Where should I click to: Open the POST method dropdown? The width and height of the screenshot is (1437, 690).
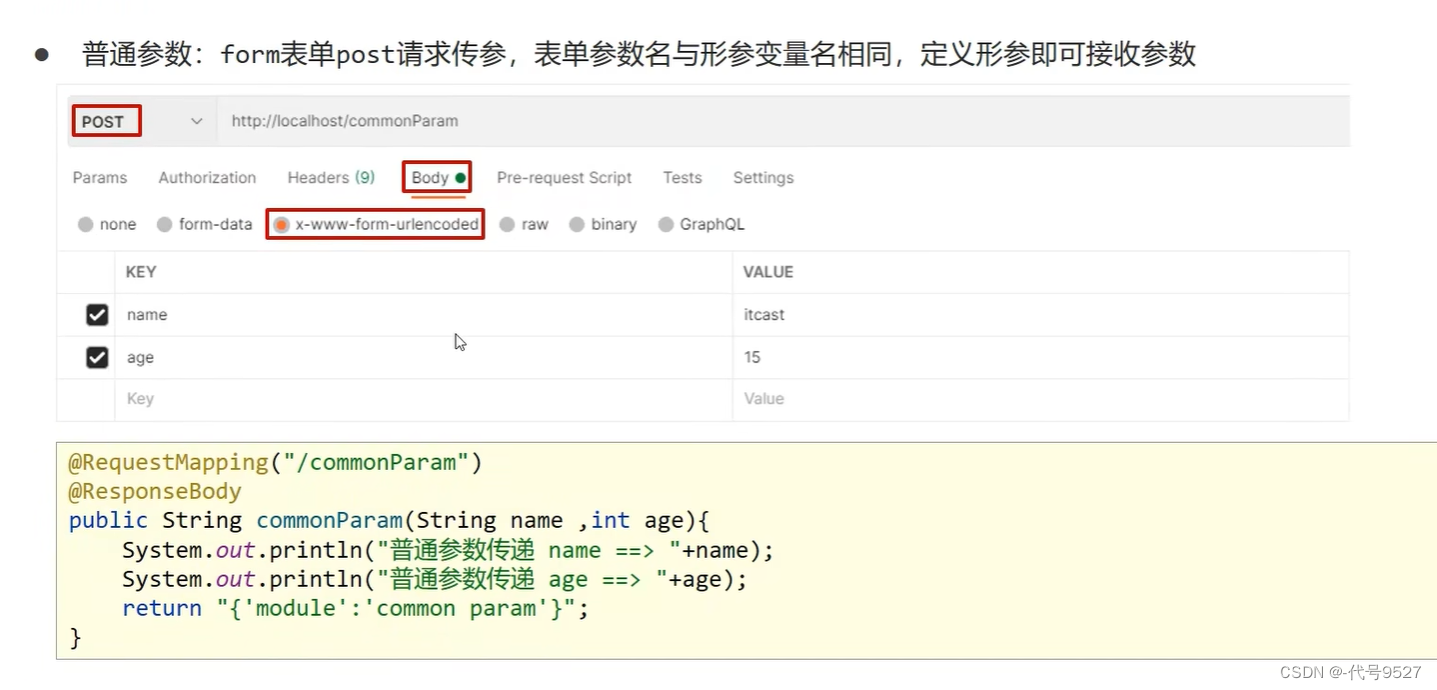[140, 121]
